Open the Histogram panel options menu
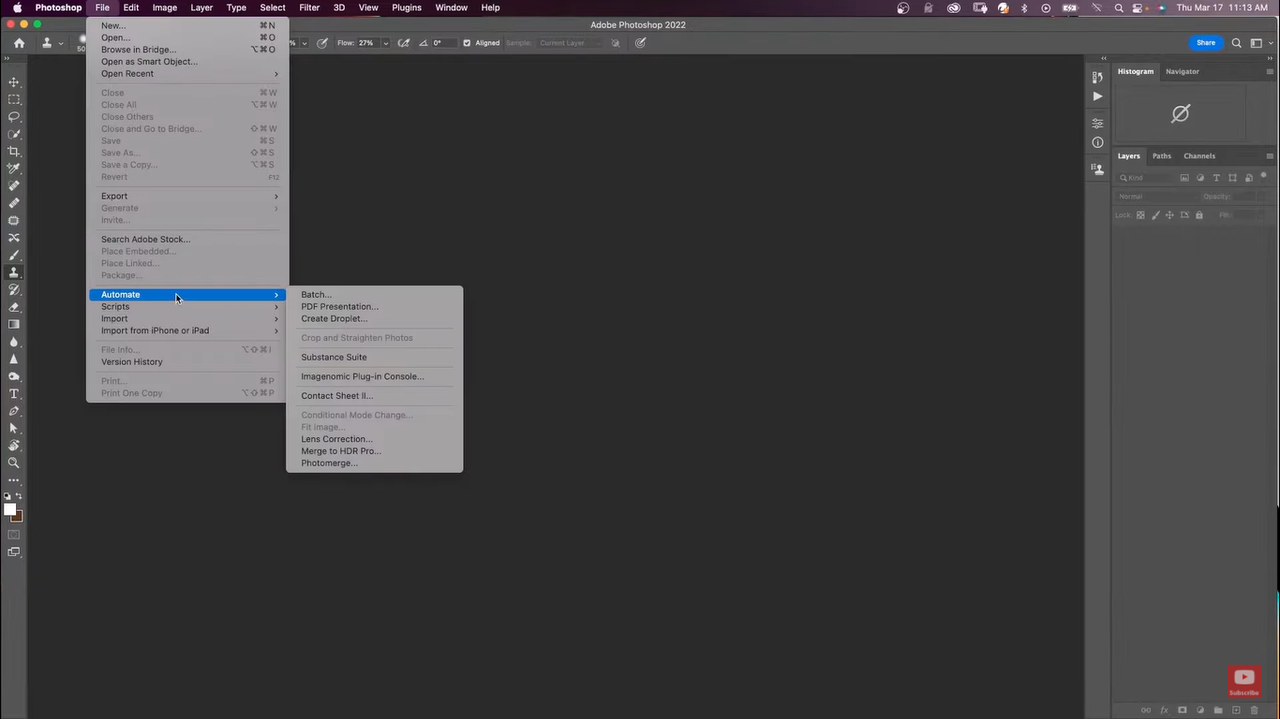 pyautogui.click(x=1270, y=72)
